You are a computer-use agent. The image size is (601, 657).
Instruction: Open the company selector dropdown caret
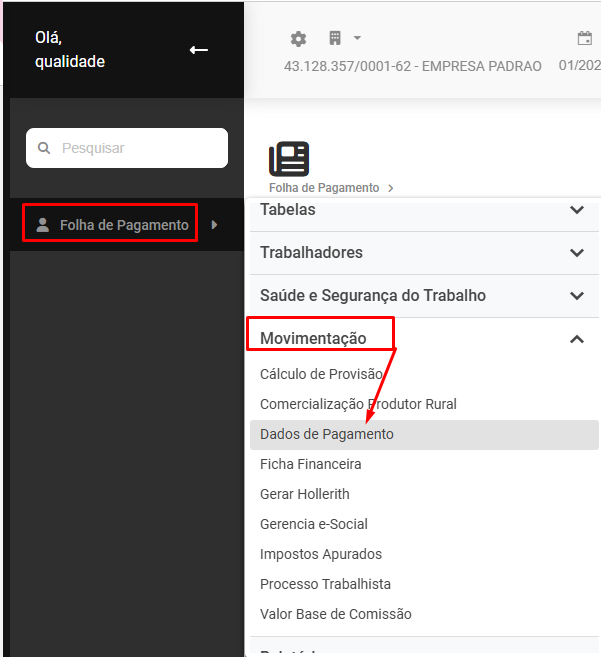357,38
